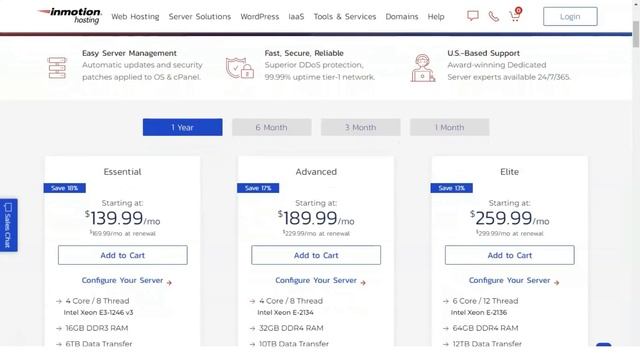Configure Your Server for Advanced plan

(320, 280)
